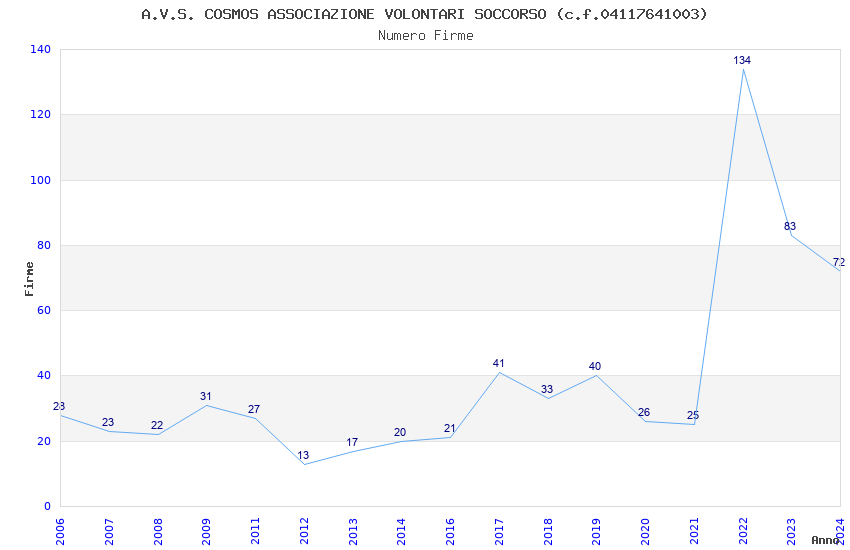Select year 2008 on the x-axis
Image resolution: width=850 pixels, height=550 pixels.
[x=158, y=531]
